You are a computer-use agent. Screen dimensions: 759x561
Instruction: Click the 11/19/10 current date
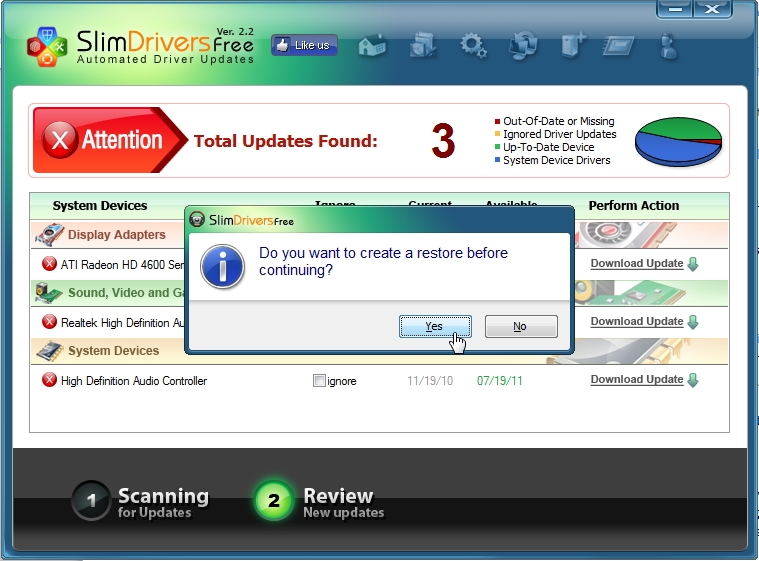coord(430,381)
